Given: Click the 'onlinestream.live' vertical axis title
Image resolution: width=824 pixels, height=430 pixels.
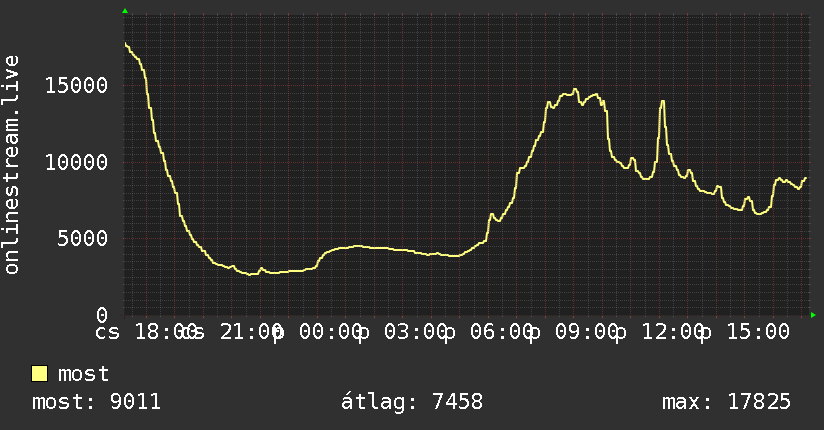Looking at the screenshot, I should click(x=11, y=165).
